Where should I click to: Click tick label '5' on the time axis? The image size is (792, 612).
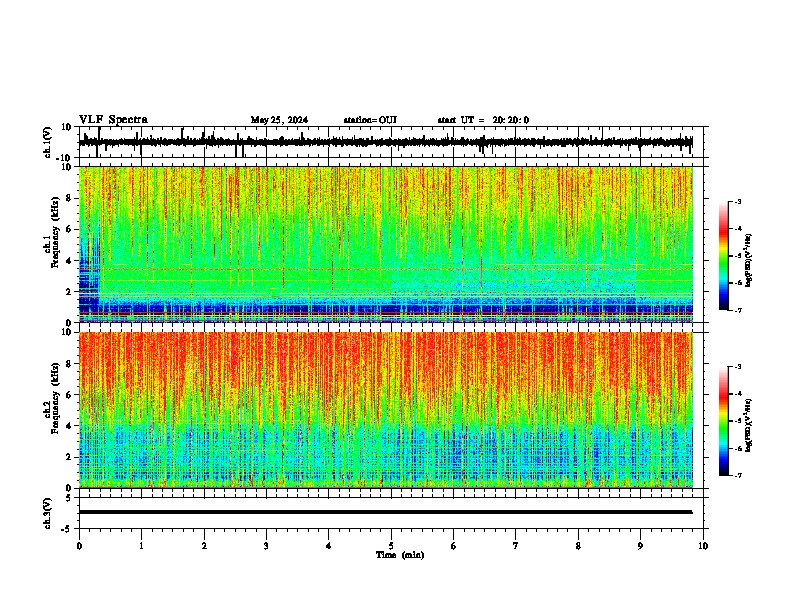391,546
